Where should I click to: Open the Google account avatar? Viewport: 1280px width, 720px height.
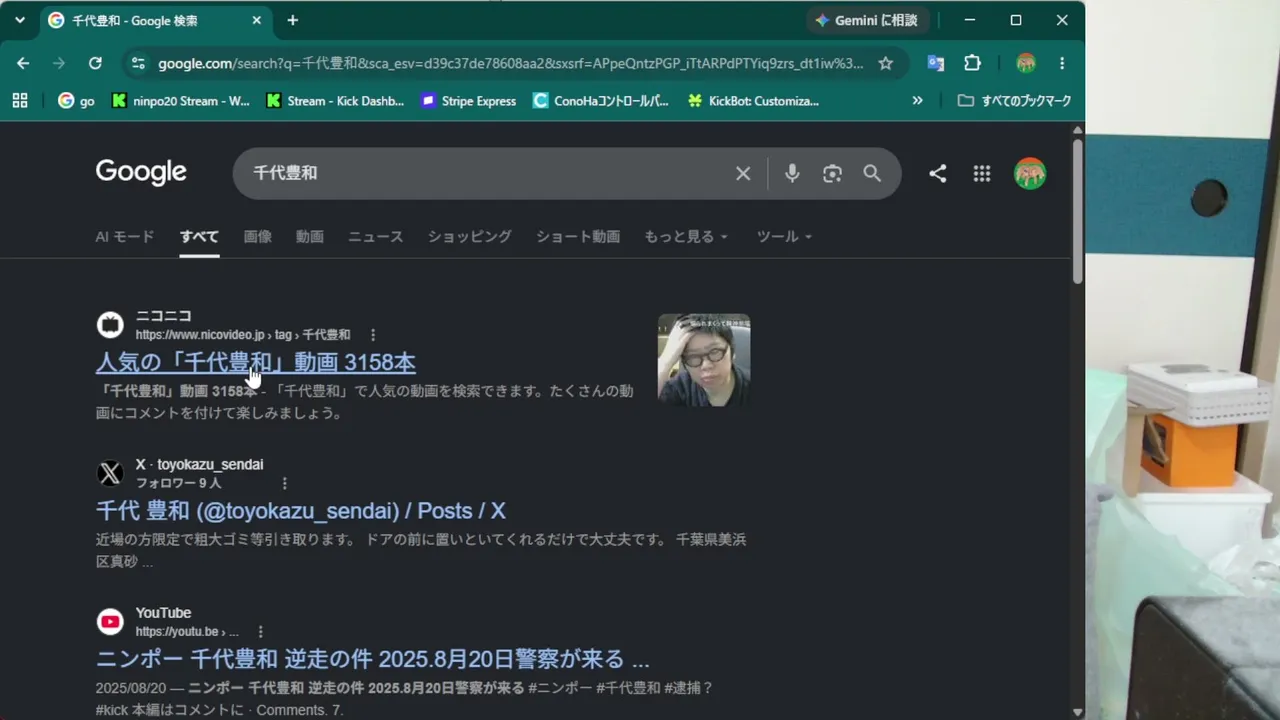tap(1030, 173)
